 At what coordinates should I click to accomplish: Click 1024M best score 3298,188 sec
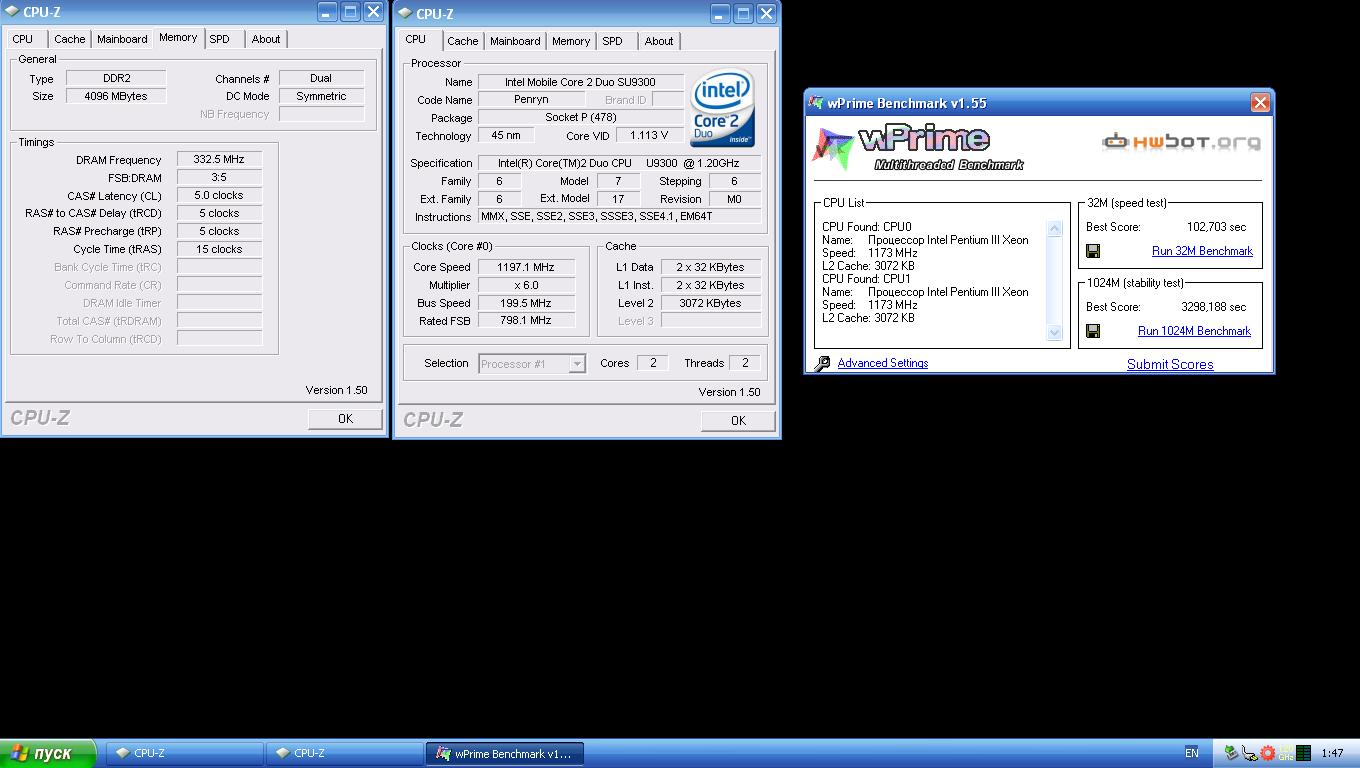[1213, 307]
